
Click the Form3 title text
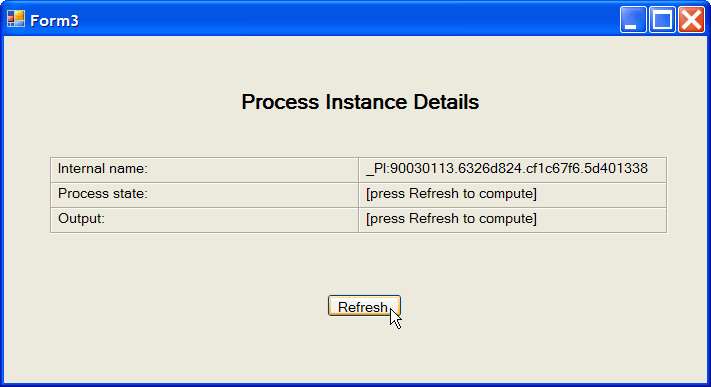(x=54, y=20)
